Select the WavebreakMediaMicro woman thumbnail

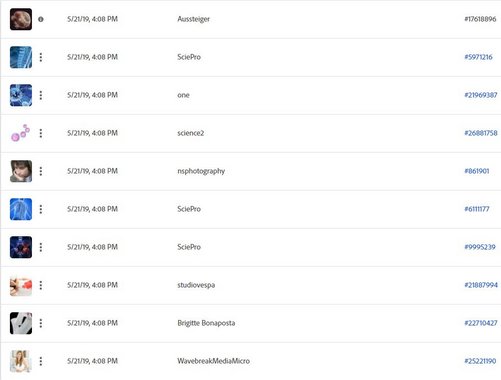pyautogui.click(x=21, y=361)
